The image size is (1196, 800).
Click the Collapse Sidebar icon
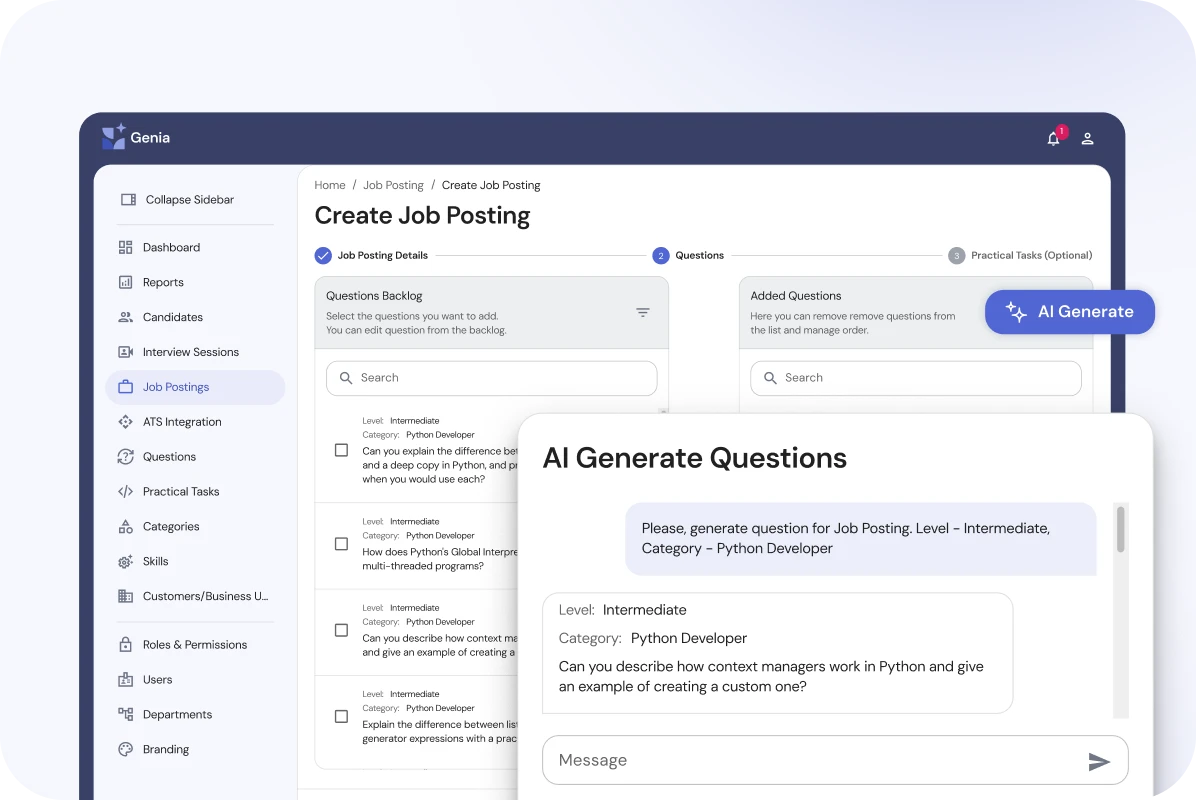(x=128, y=200)
